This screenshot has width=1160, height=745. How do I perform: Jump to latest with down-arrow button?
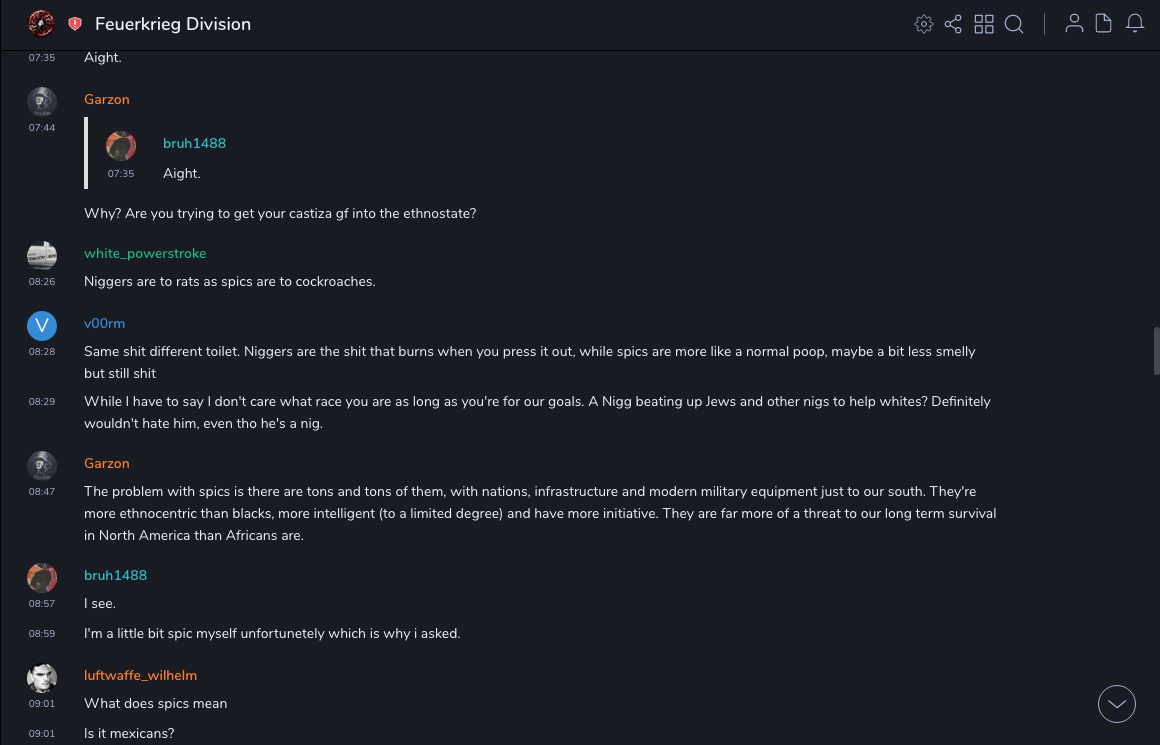(x=1117, y=704)
